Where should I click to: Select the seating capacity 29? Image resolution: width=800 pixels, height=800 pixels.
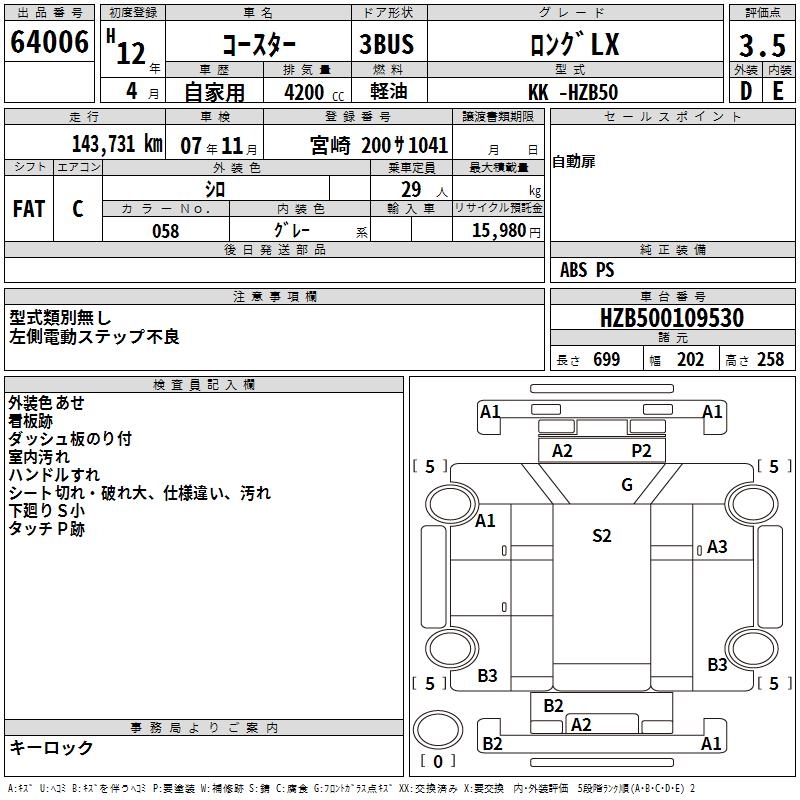411,190
